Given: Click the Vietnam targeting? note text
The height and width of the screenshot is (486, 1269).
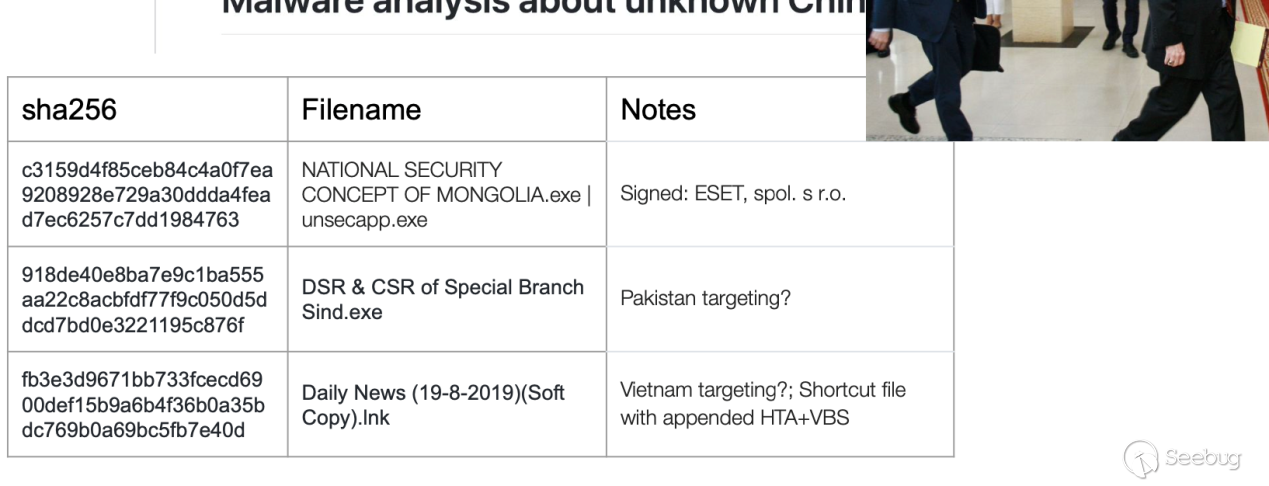Looking at the screenshot, I should 704,390.
